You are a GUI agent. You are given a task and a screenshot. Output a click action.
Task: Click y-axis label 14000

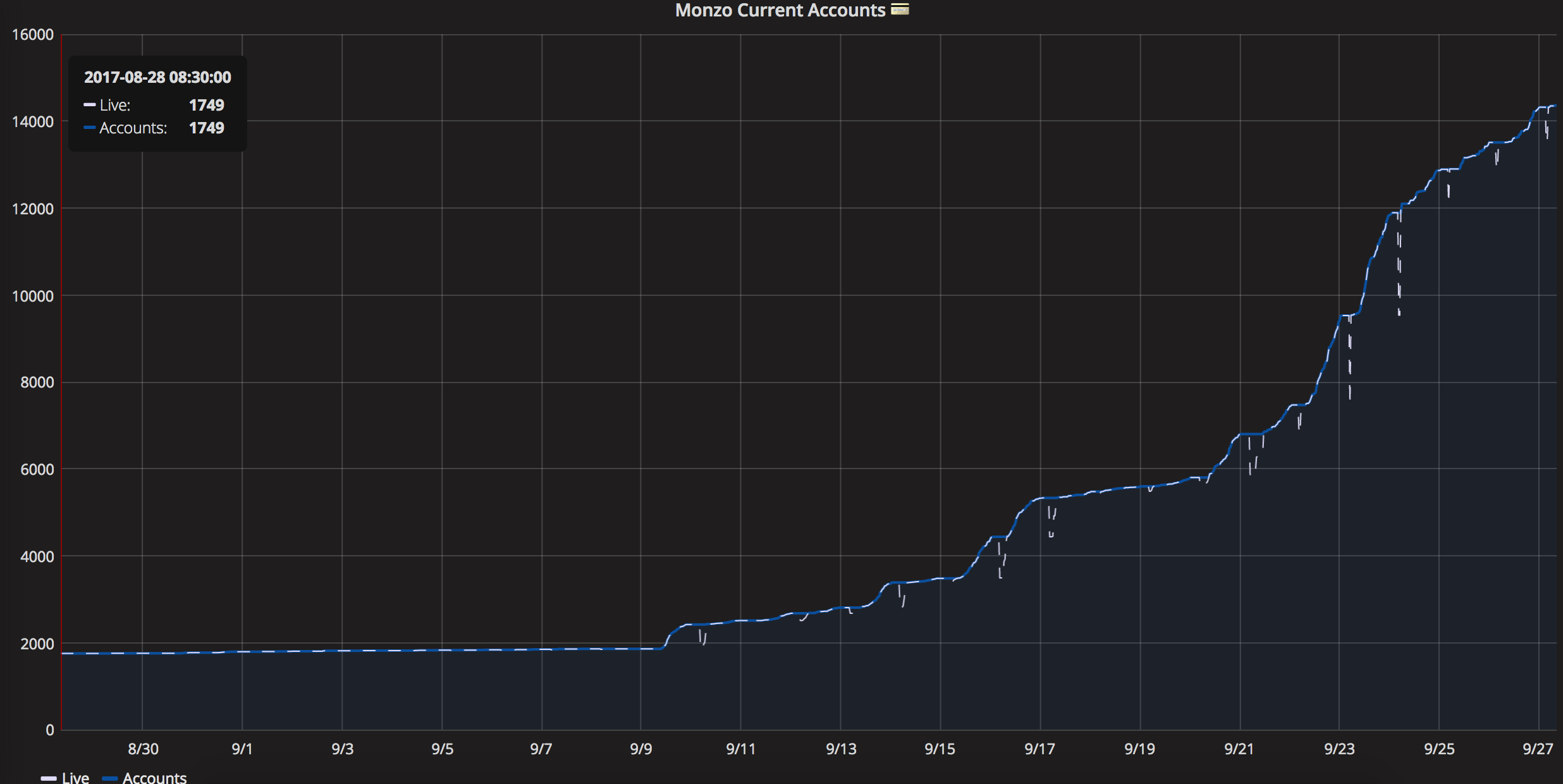click(x=33, y=121)
